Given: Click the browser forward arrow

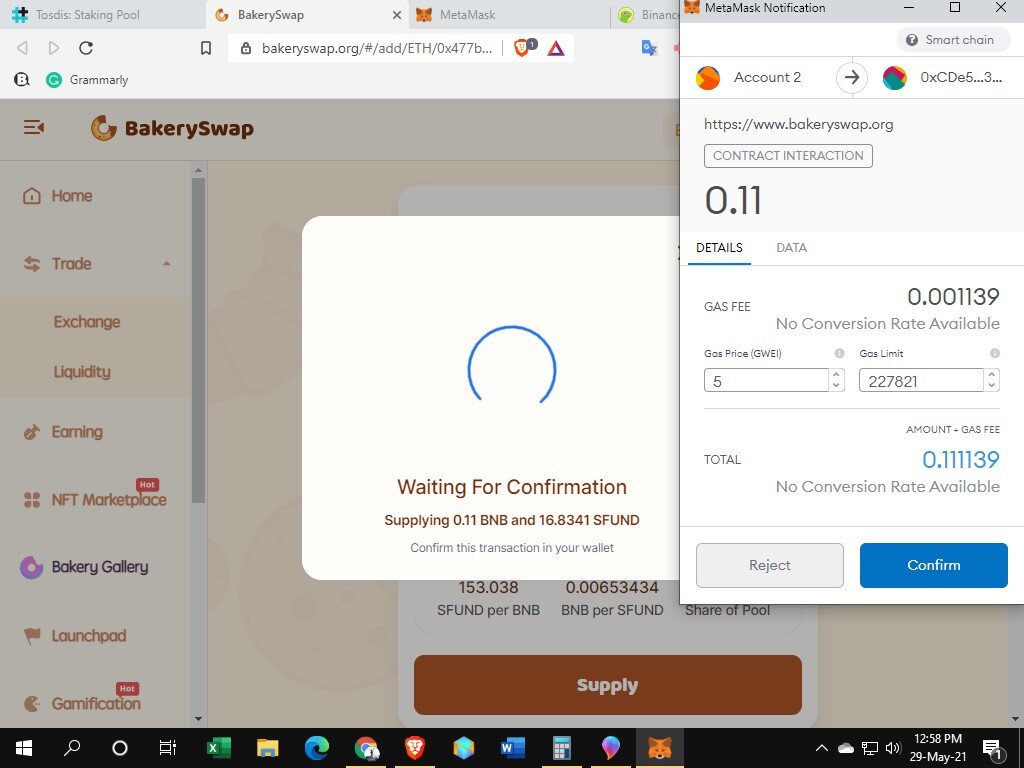Looking at the screenshot, I should (54, 48).
